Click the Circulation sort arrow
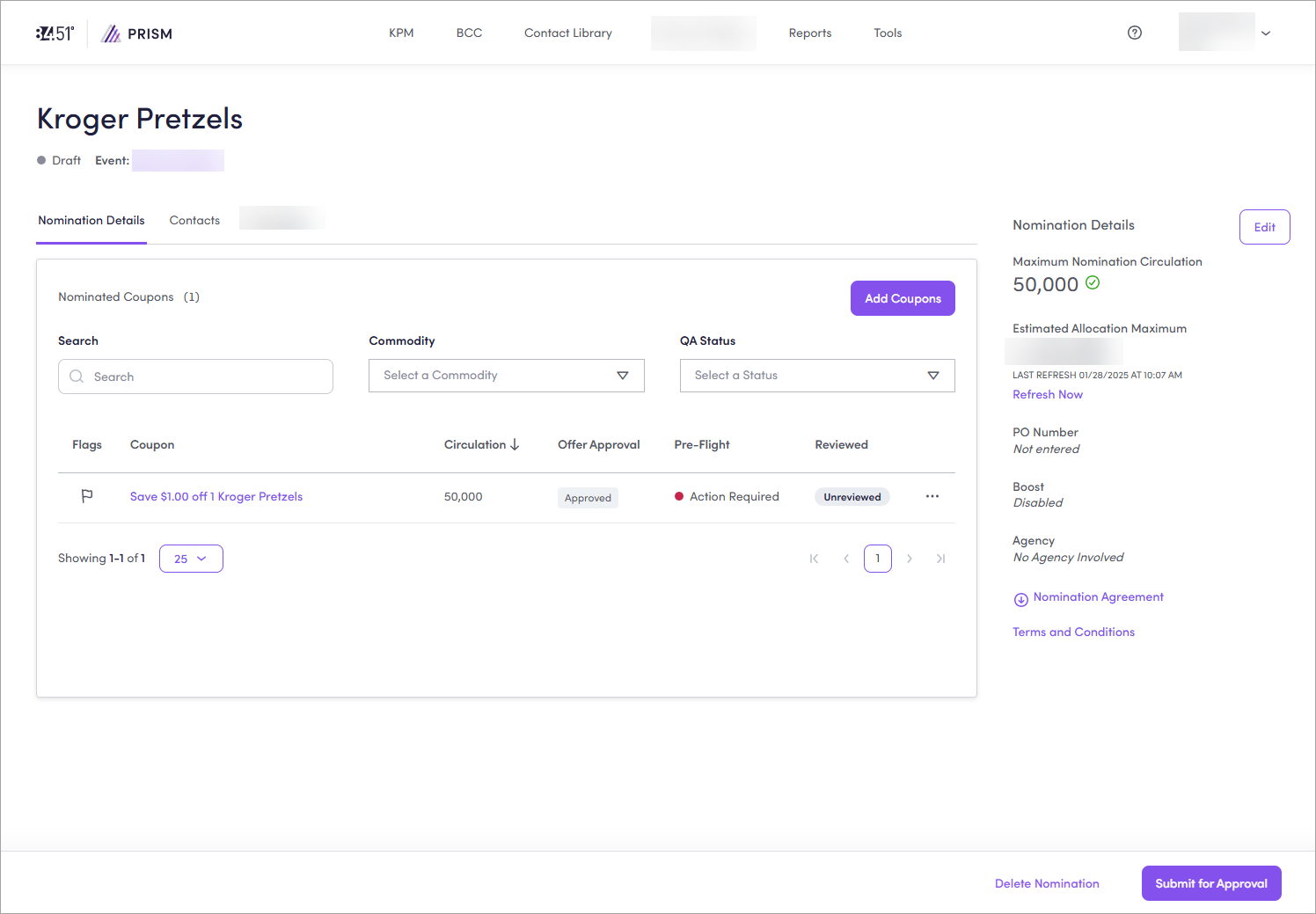This screenshot has width=1316, height=914. pos(515,444)
